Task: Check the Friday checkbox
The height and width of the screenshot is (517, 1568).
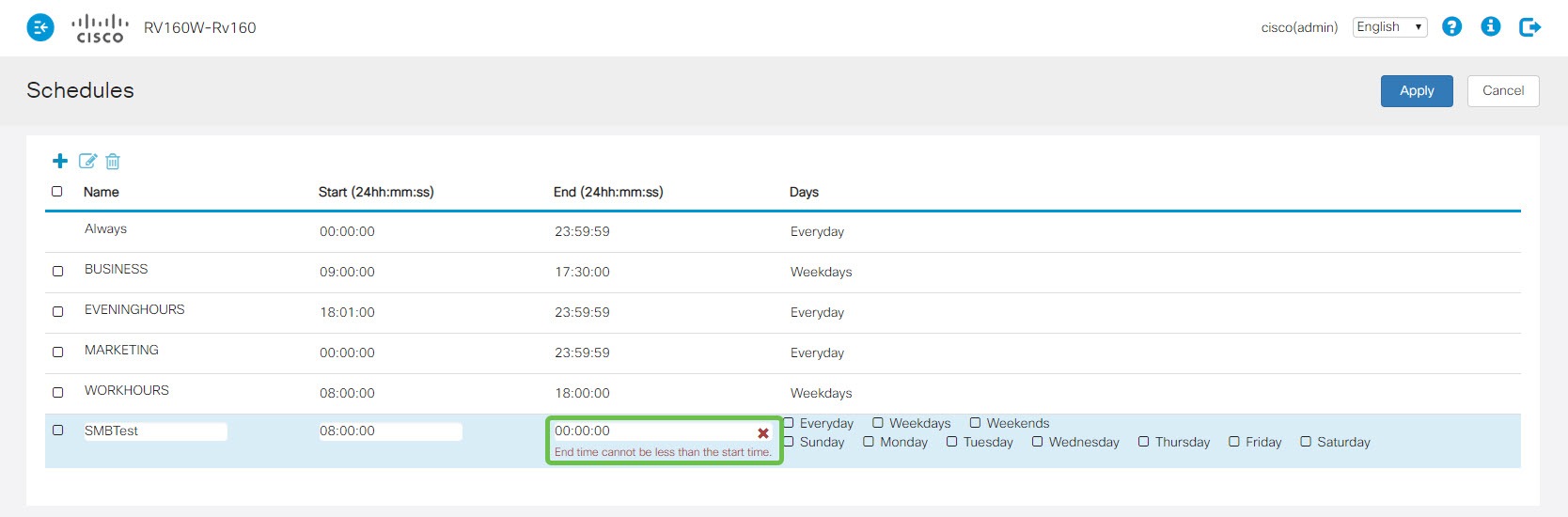Action: [1234, 442]
